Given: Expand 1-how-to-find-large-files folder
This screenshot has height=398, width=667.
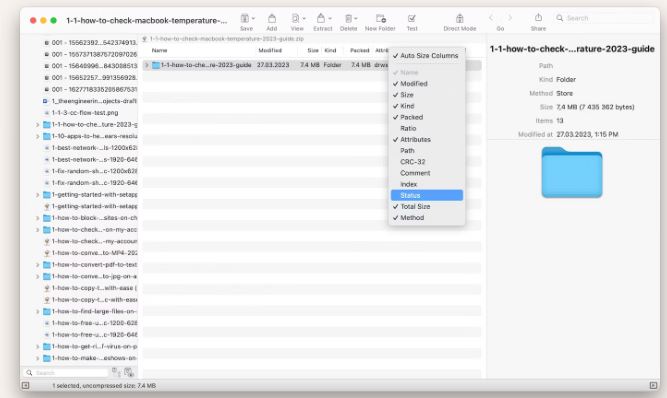Looking at the screenshot, I should 37,312.
